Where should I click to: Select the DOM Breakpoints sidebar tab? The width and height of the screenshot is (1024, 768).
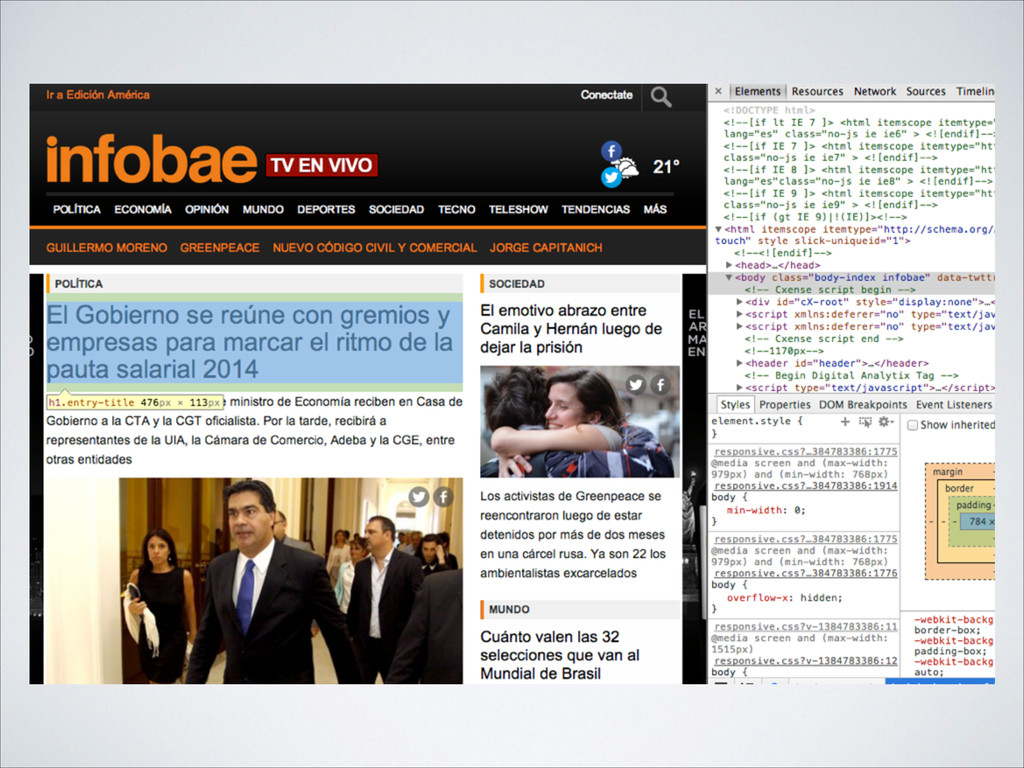(863, 405)
